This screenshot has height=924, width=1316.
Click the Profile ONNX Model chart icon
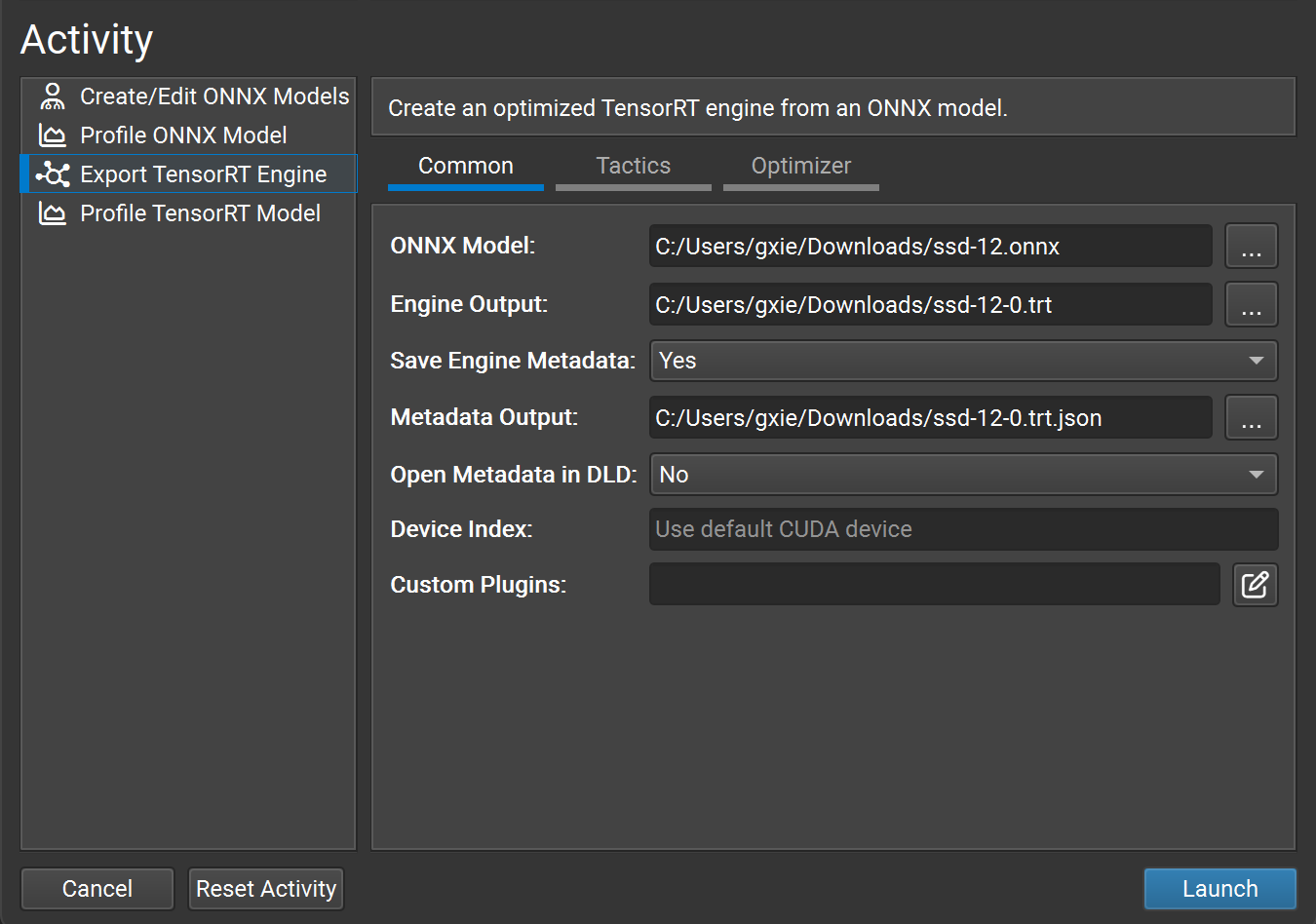coord(52,135)
